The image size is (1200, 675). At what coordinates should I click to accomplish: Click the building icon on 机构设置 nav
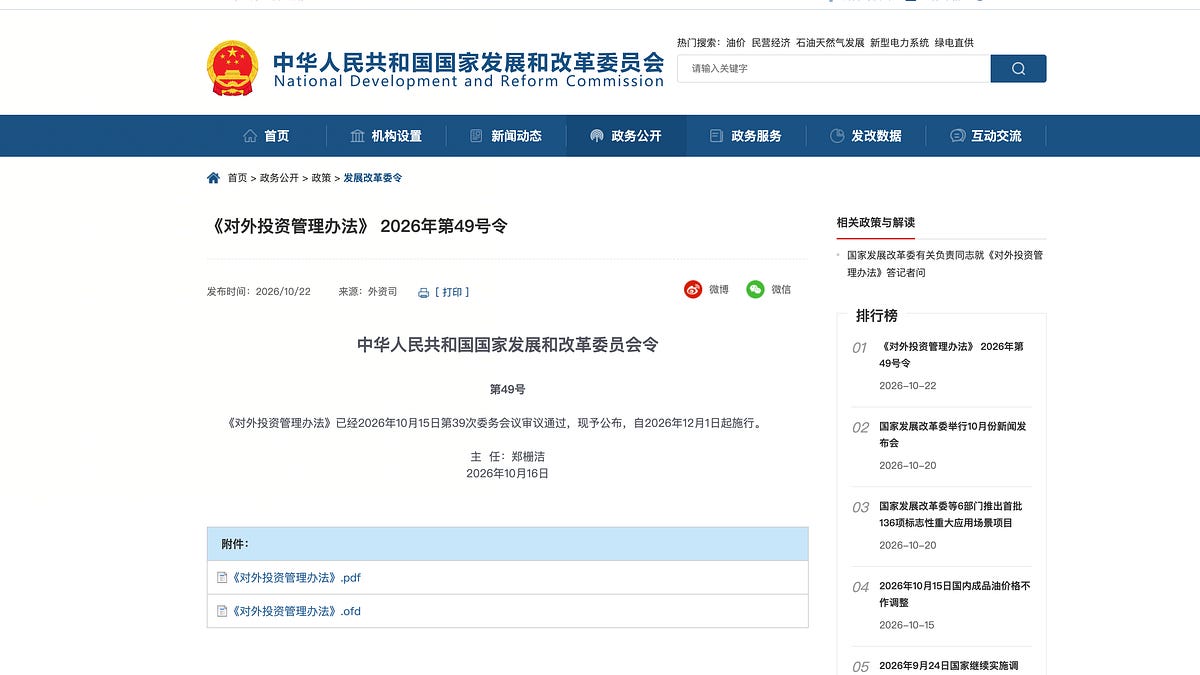(357, 136)
